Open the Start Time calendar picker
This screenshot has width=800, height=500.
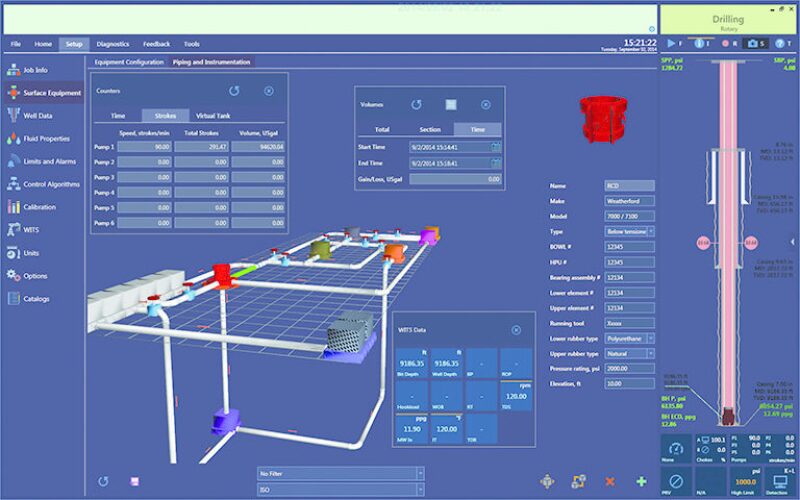tap(496, 147)
